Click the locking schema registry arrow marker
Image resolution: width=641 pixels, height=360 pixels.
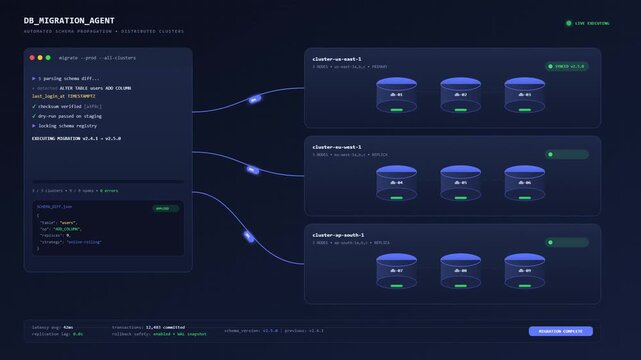34,126
